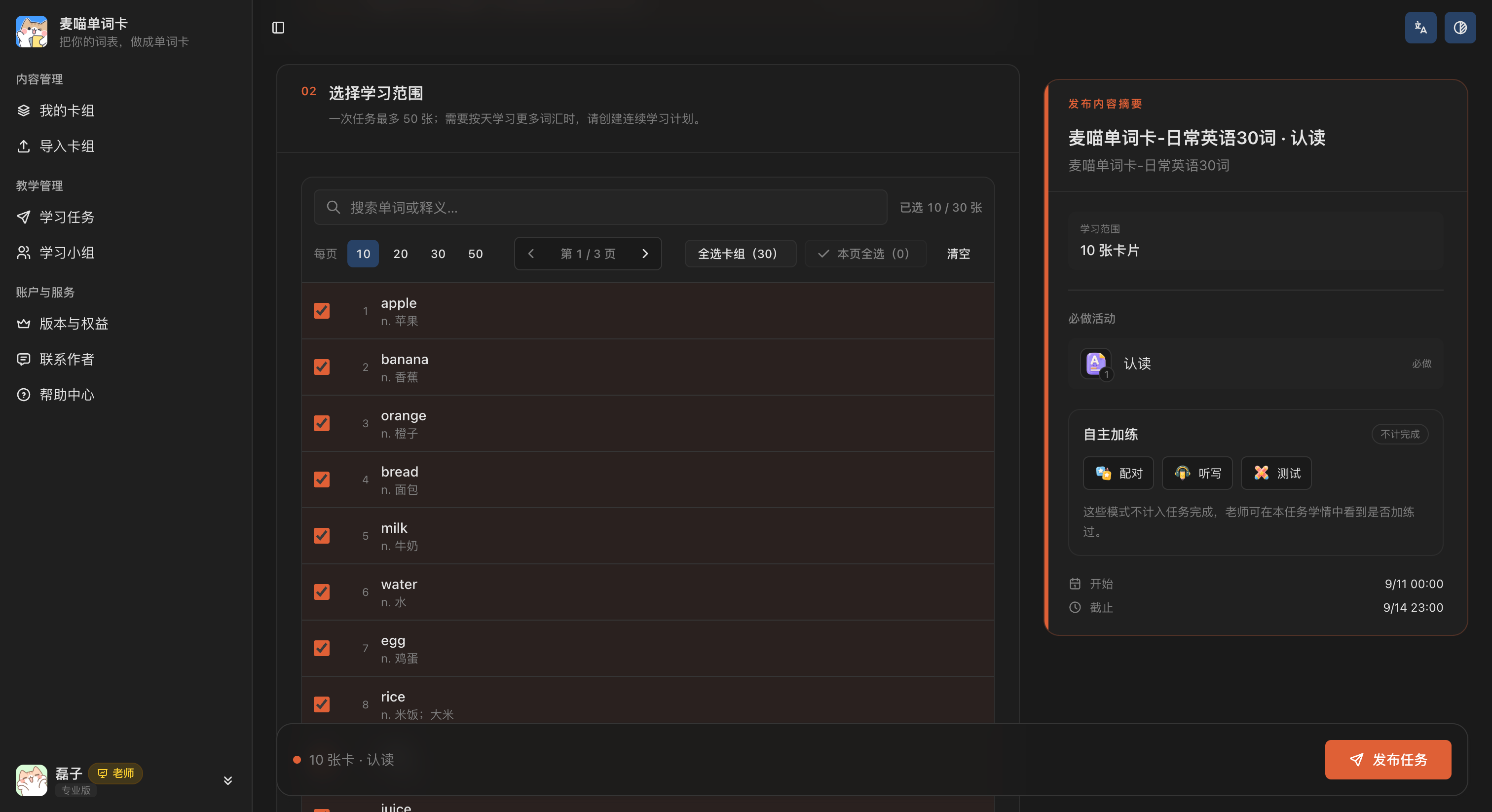
Task: Uncheck the milk card checkbox
Action: (x=322, y=536)
